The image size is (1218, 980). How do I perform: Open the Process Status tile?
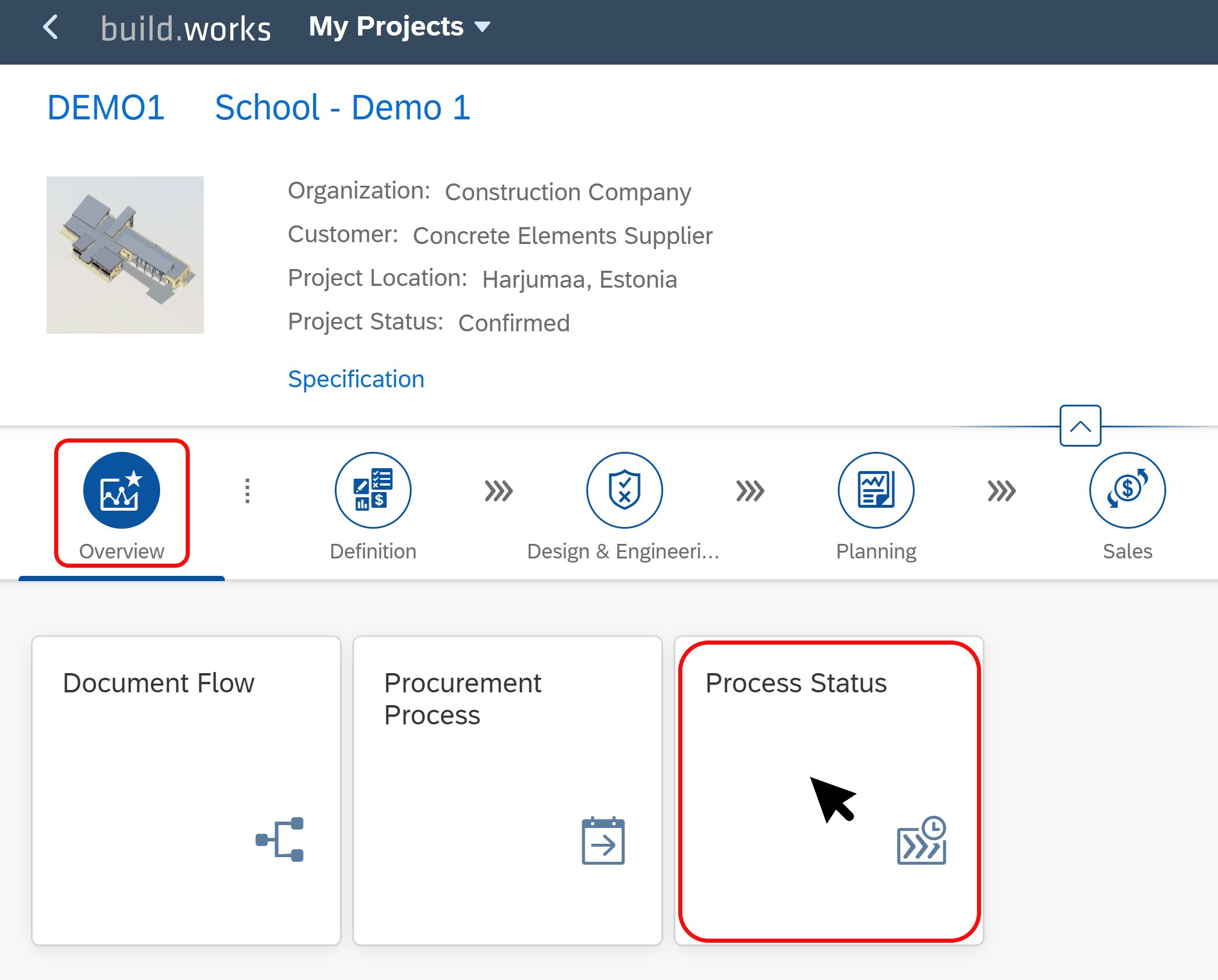click(829, 790)
